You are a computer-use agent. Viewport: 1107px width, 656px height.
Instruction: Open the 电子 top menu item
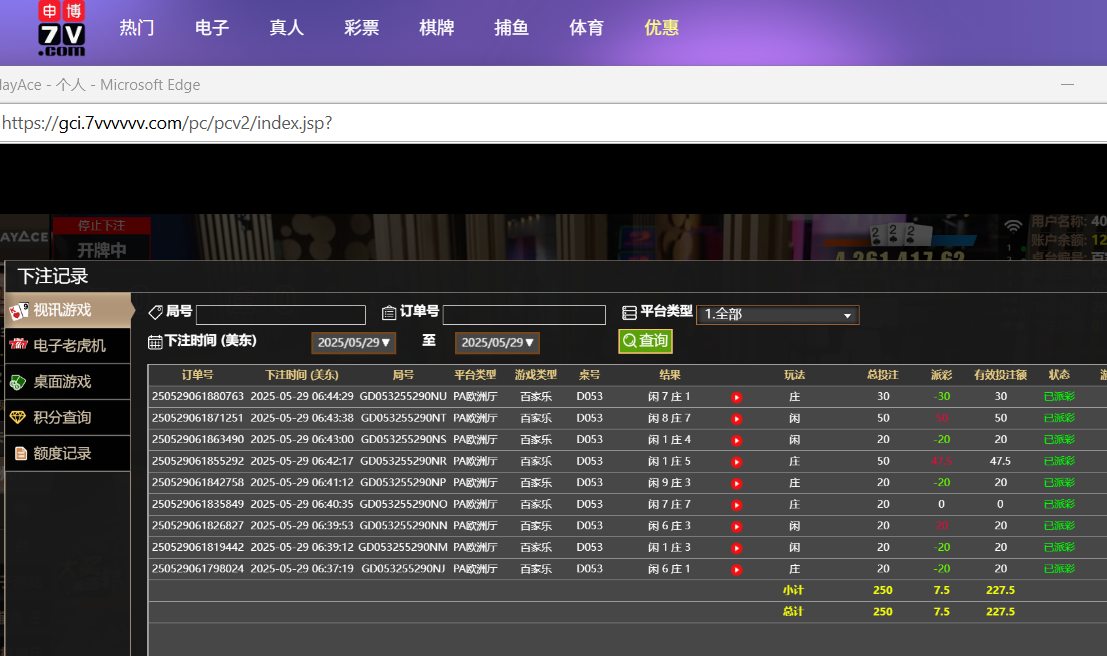coord(212,28)
